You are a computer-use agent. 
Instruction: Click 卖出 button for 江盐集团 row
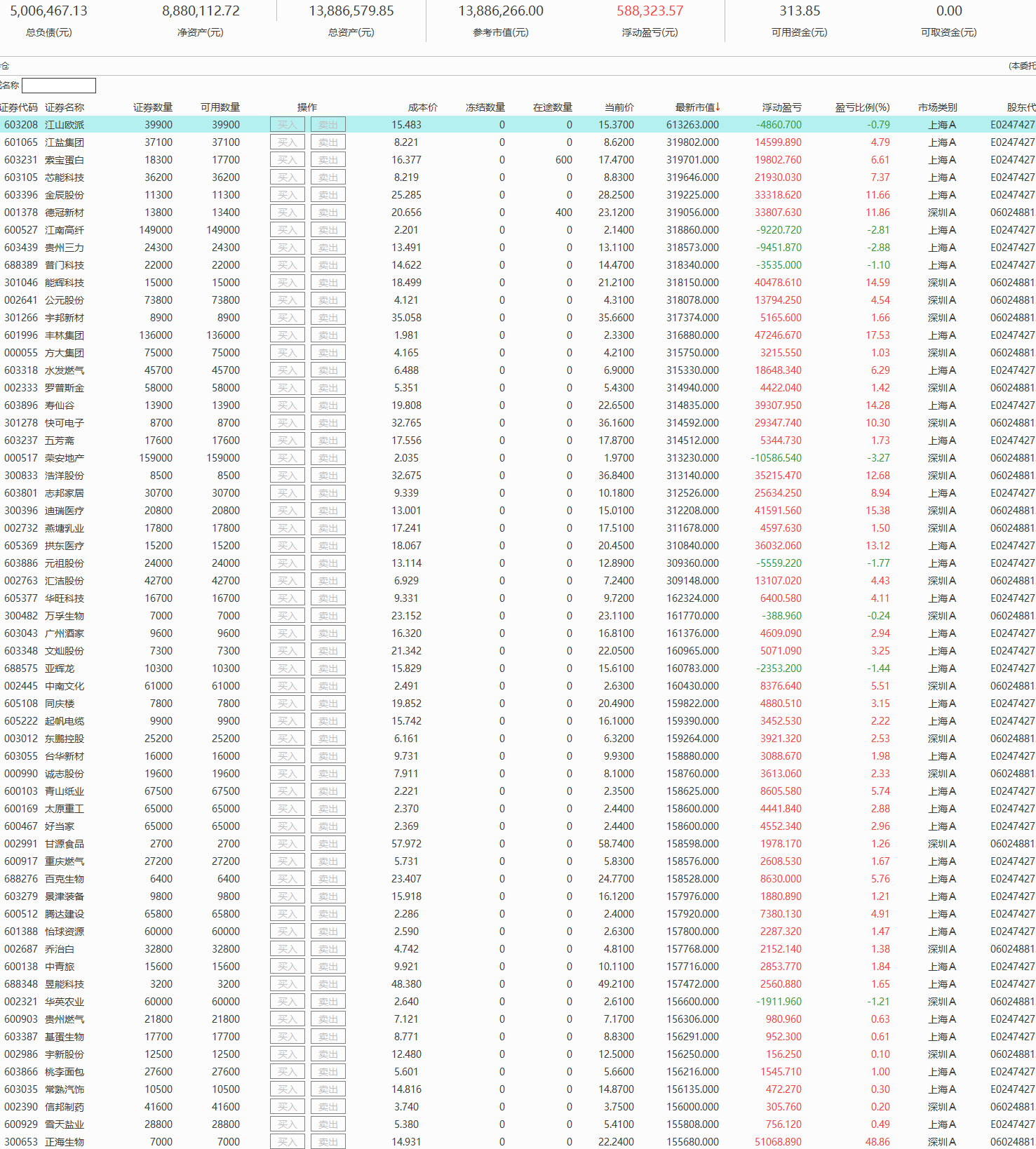[x=328, y=142]
